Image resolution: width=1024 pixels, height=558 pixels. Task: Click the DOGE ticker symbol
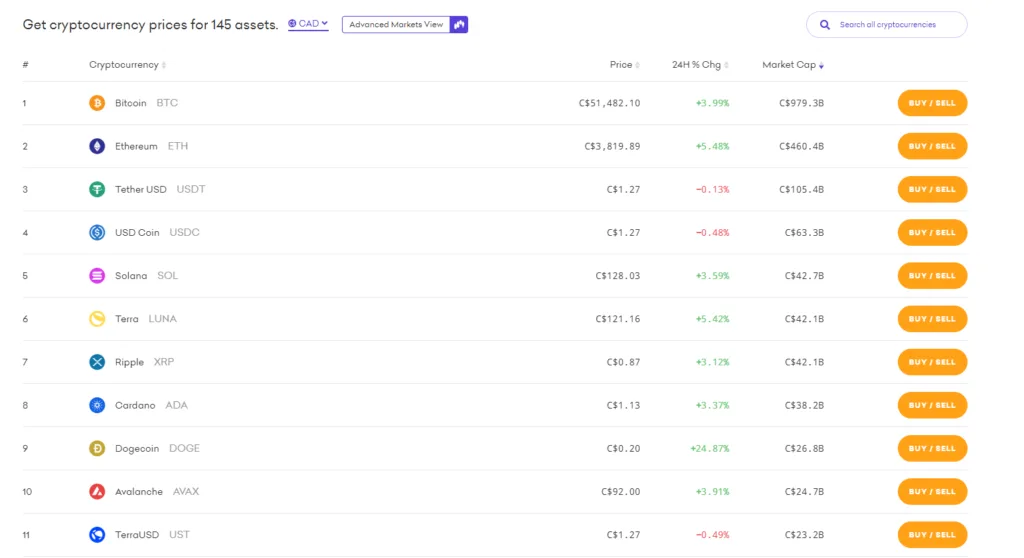coord(185,448)
